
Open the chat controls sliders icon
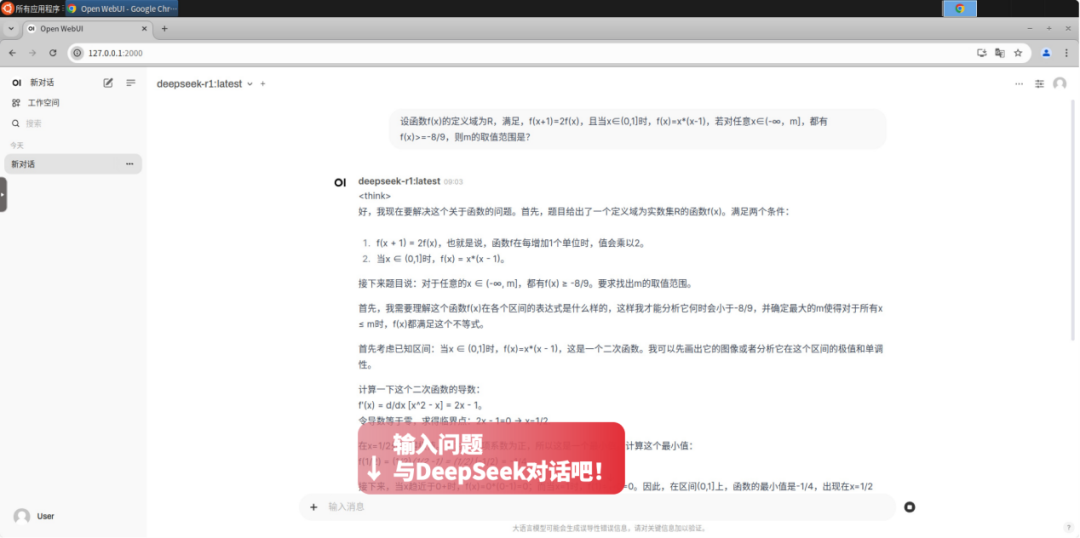(x=1039, y=83)
